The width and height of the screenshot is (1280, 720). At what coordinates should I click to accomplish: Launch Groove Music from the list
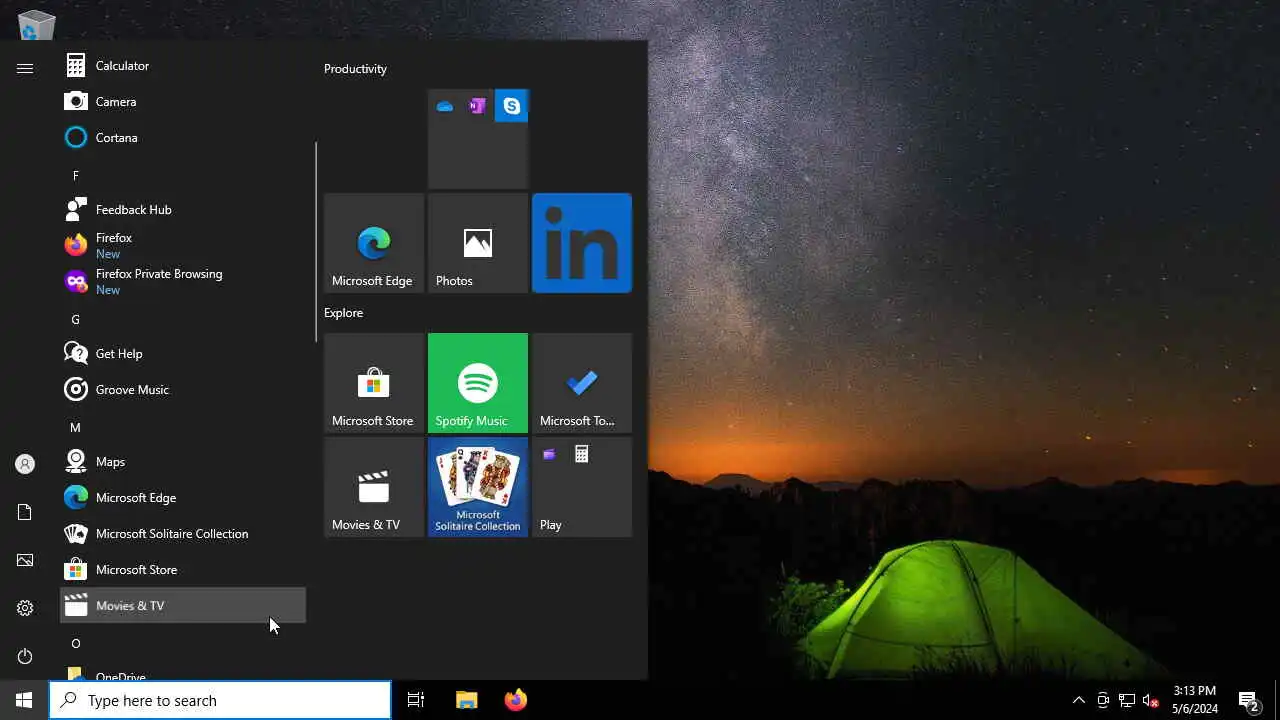pyautogui.click(x=183, y=390)
